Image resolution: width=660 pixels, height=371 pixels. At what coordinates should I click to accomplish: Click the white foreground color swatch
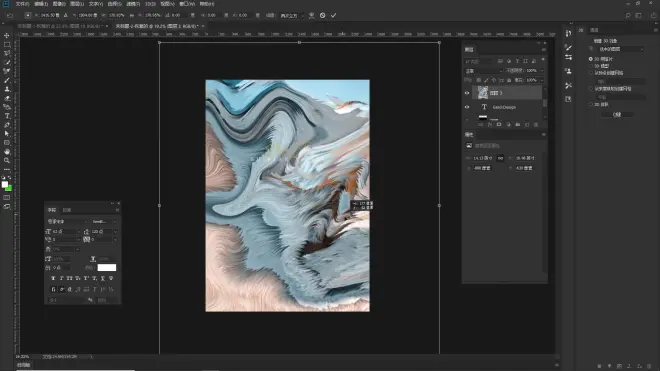pyautogui.click(x=5, y=184)
